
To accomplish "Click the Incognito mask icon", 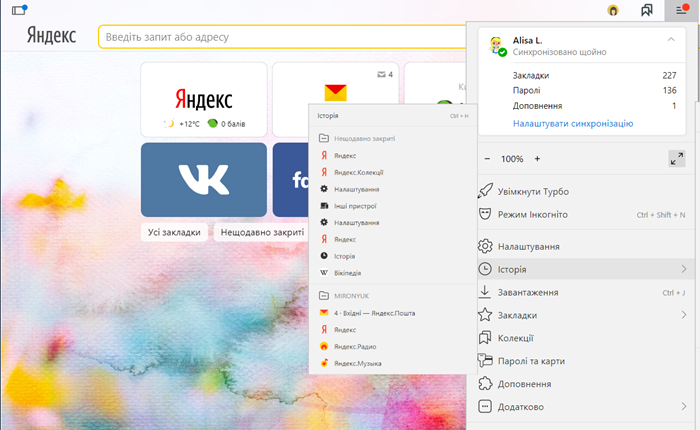I will (x=485, y=214).
